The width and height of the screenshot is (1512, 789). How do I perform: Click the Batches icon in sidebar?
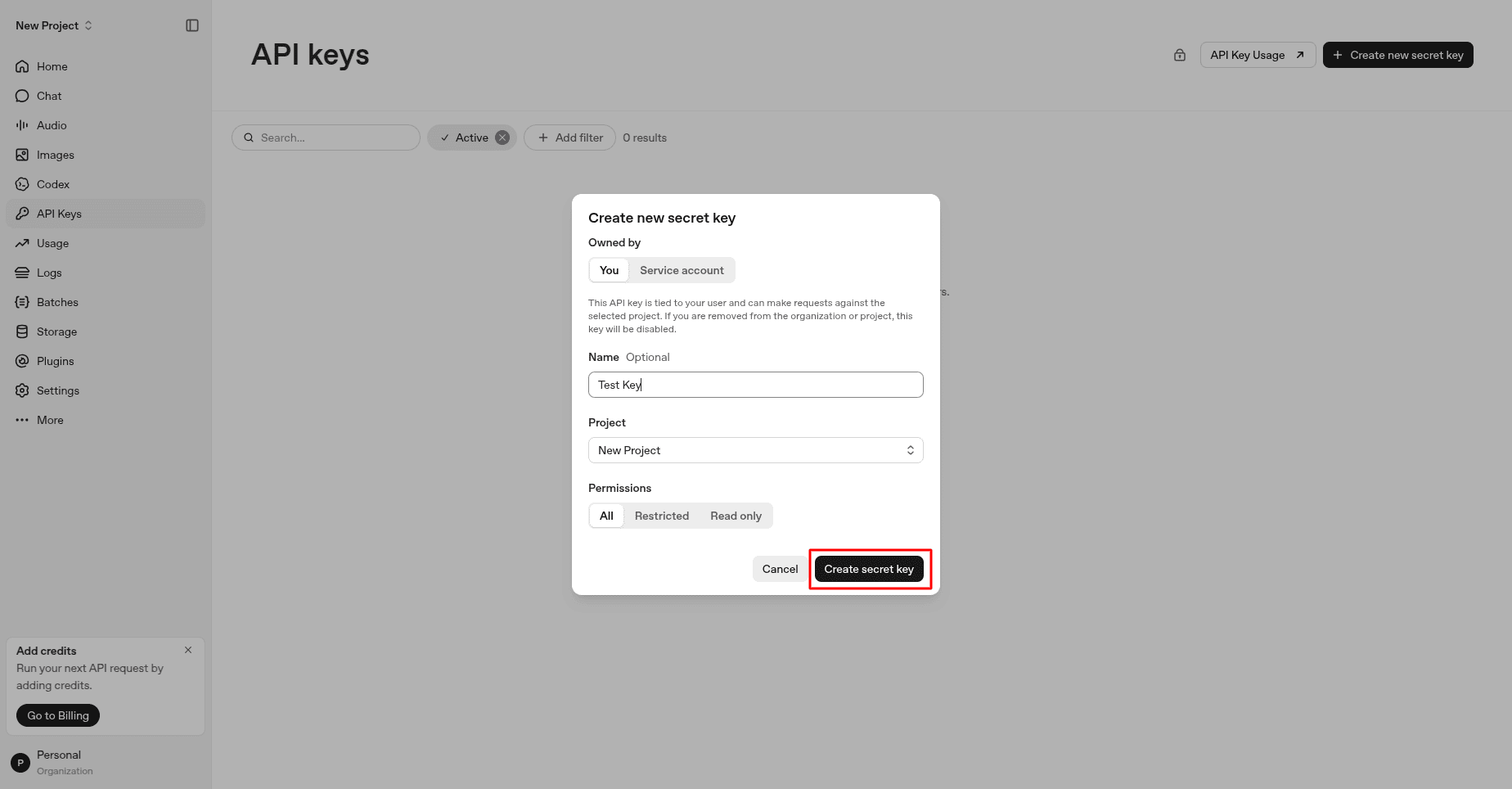[22, 302]
